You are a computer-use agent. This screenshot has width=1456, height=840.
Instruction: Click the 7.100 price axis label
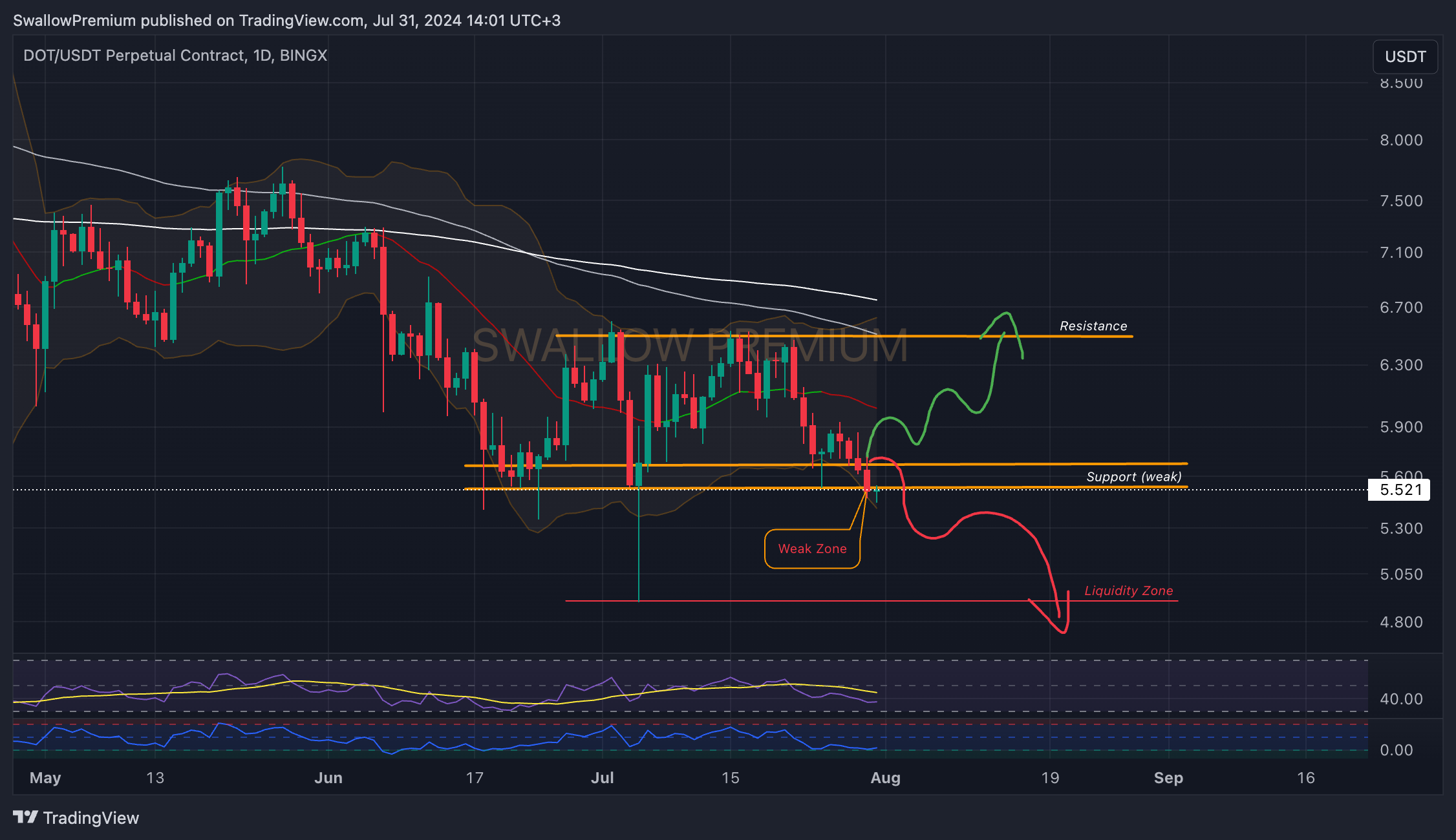[x=1401, y=253]
